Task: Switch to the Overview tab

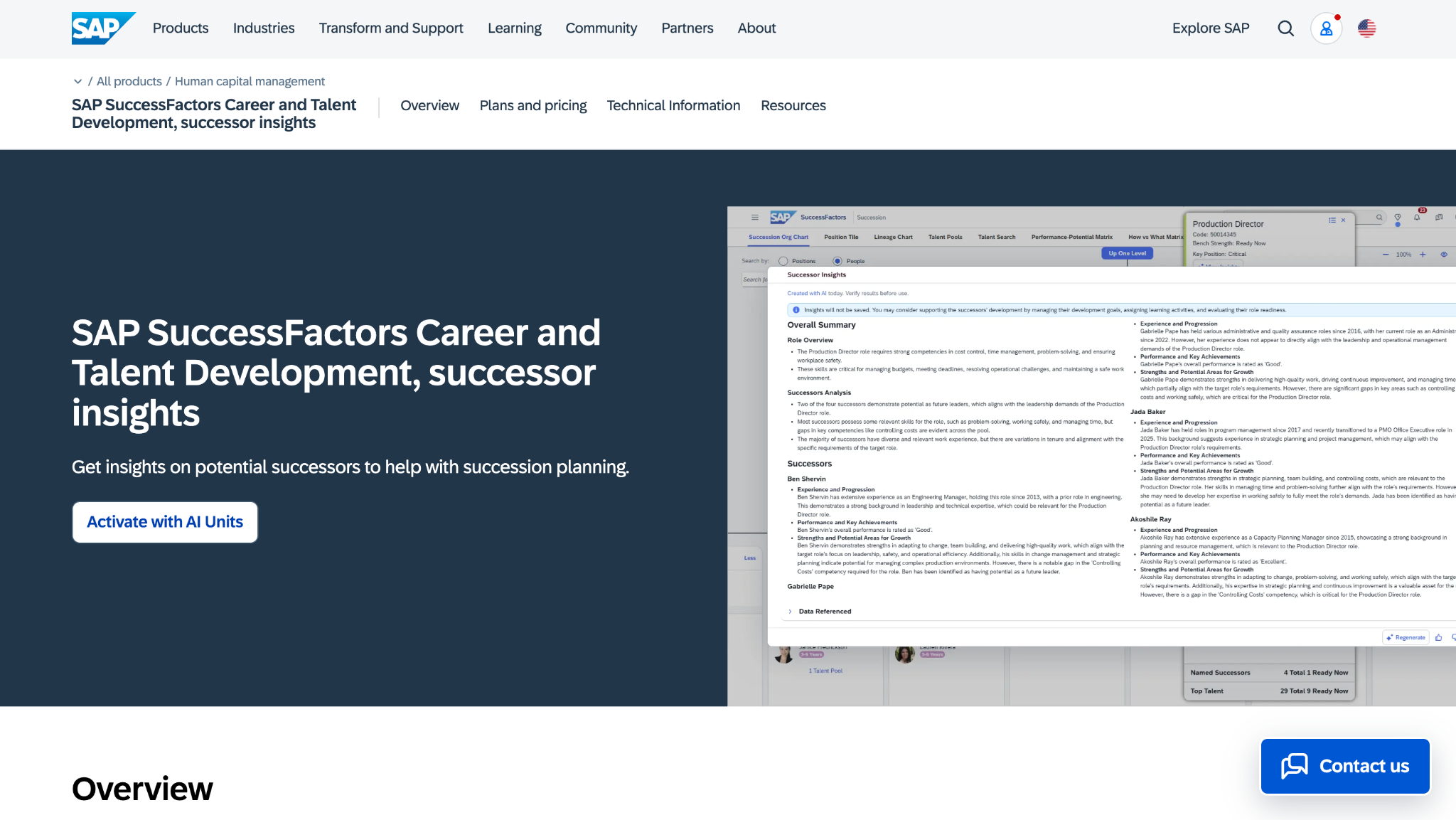Action: (430, 106)
